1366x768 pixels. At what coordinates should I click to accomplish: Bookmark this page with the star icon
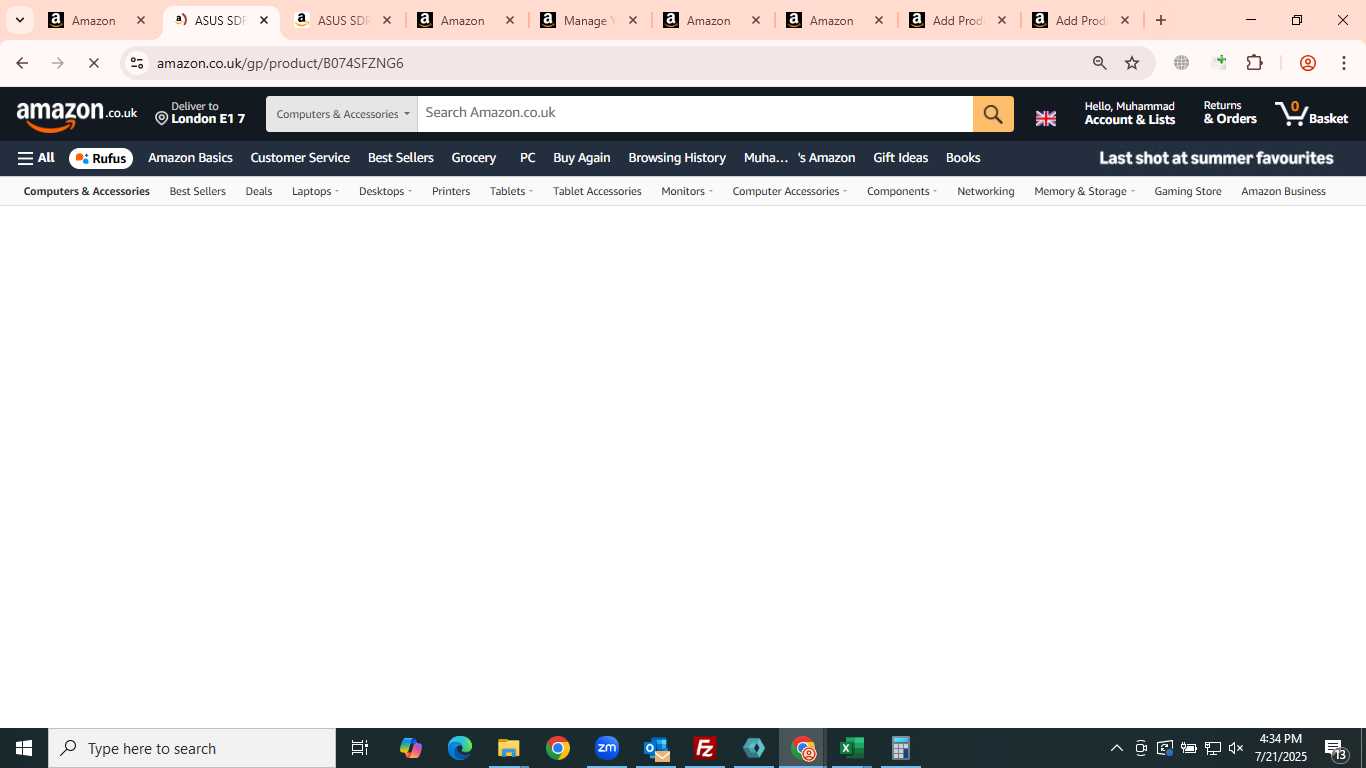point(1132,63)
